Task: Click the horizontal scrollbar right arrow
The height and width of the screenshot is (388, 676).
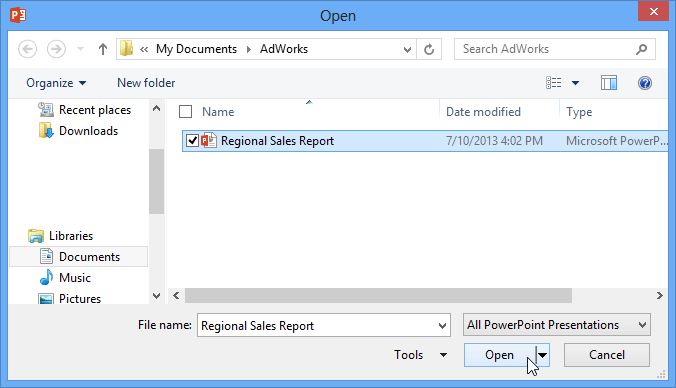Action: click(660, 296)
